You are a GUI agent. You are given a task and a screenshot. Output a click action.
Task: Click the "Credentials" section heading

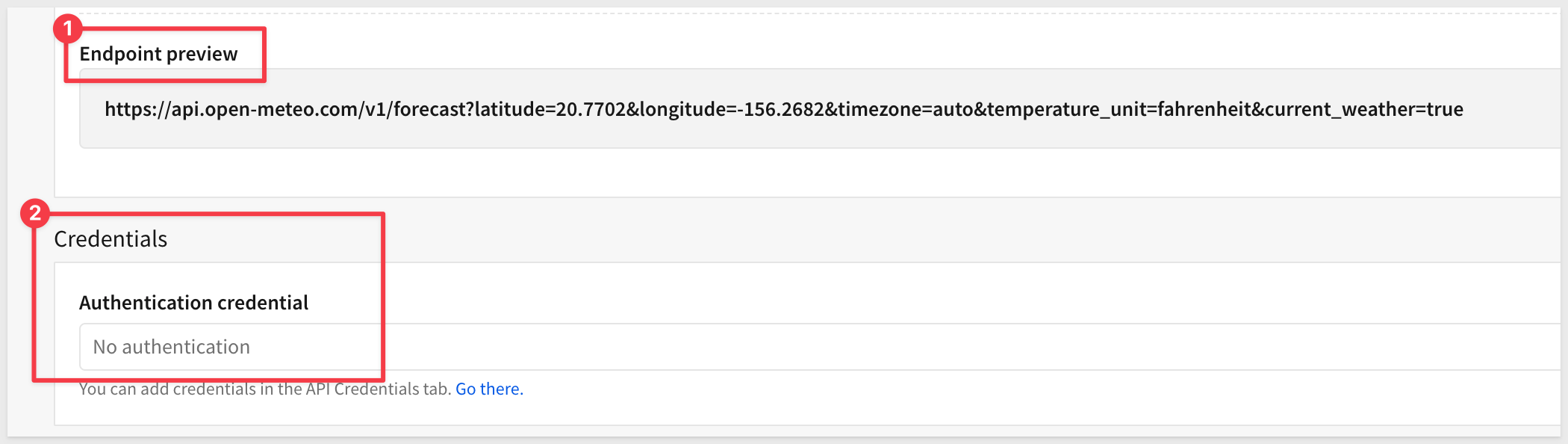coord(111,239)
